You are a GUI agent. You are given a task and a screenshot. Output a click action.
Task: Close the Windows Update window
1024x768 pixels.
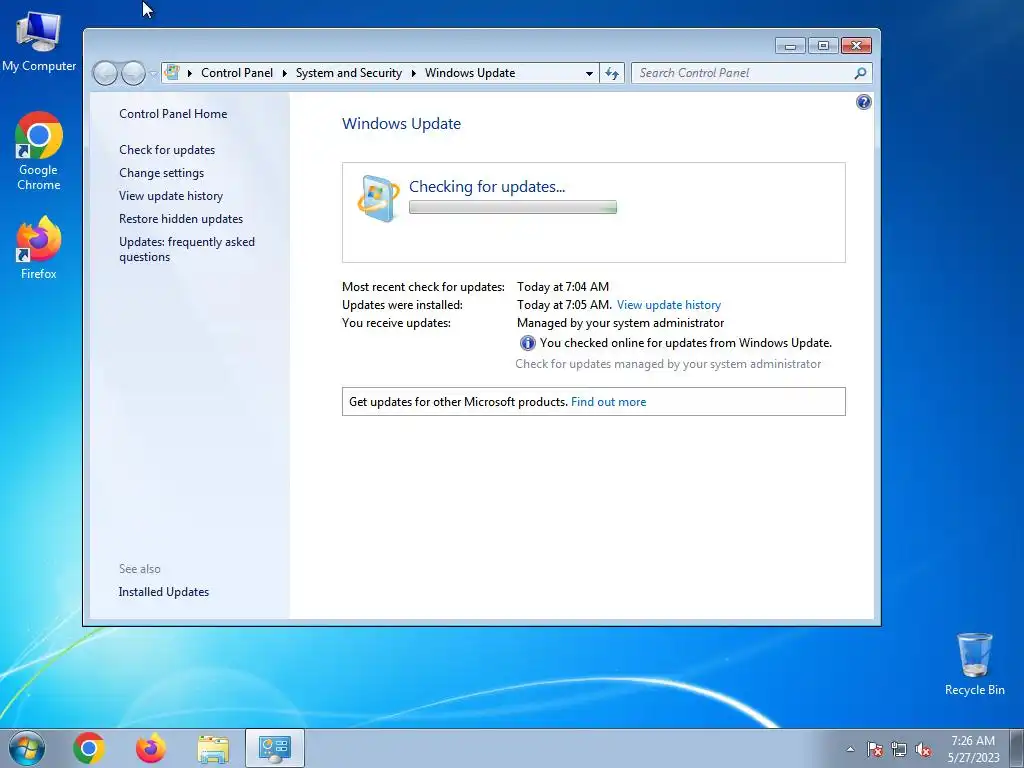(x=856, y=45)
